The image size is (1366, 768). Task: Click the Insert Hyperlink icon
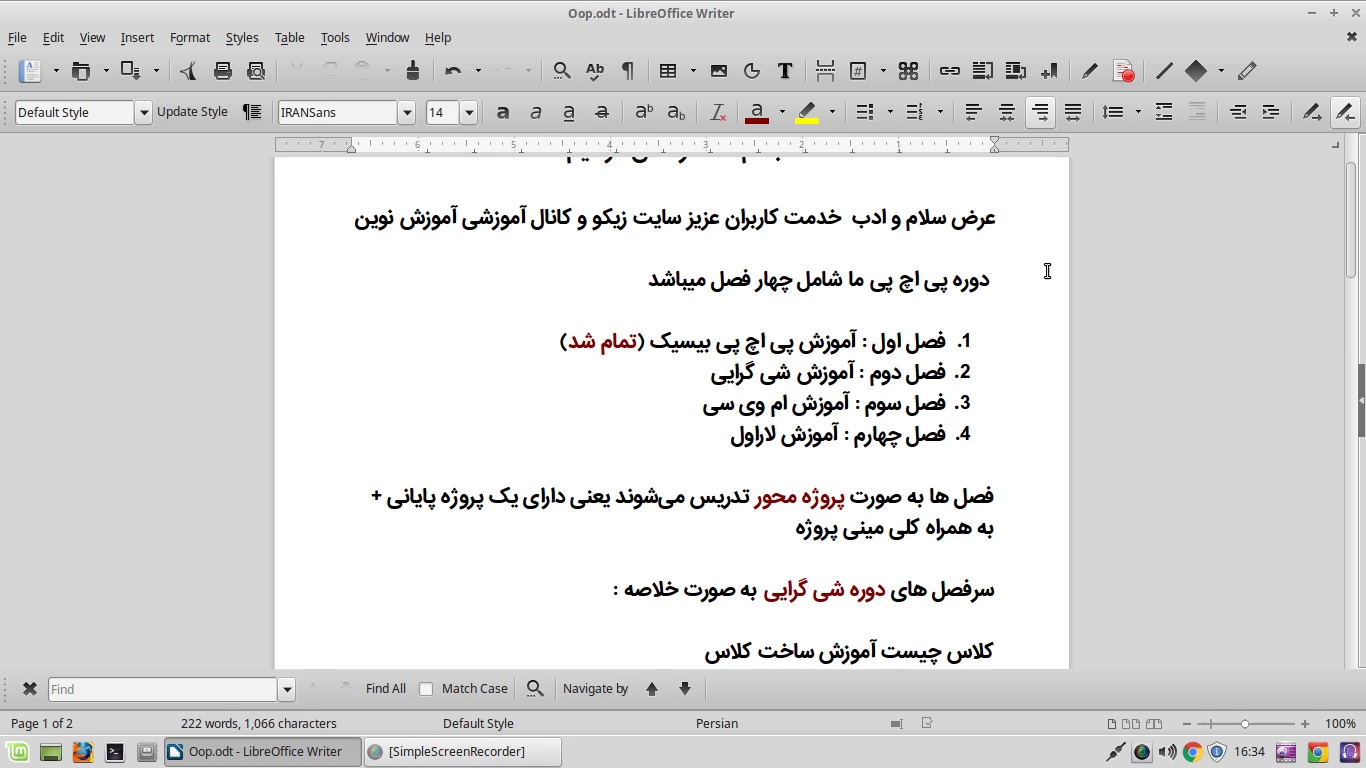(x=949, y=71)
